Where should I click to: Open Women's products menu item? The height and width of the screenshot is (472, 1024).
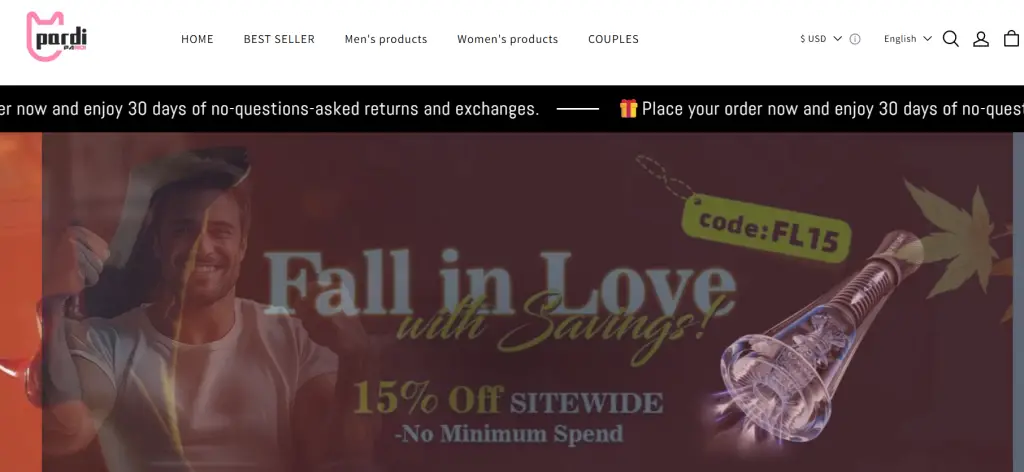[x=507, y=39]
